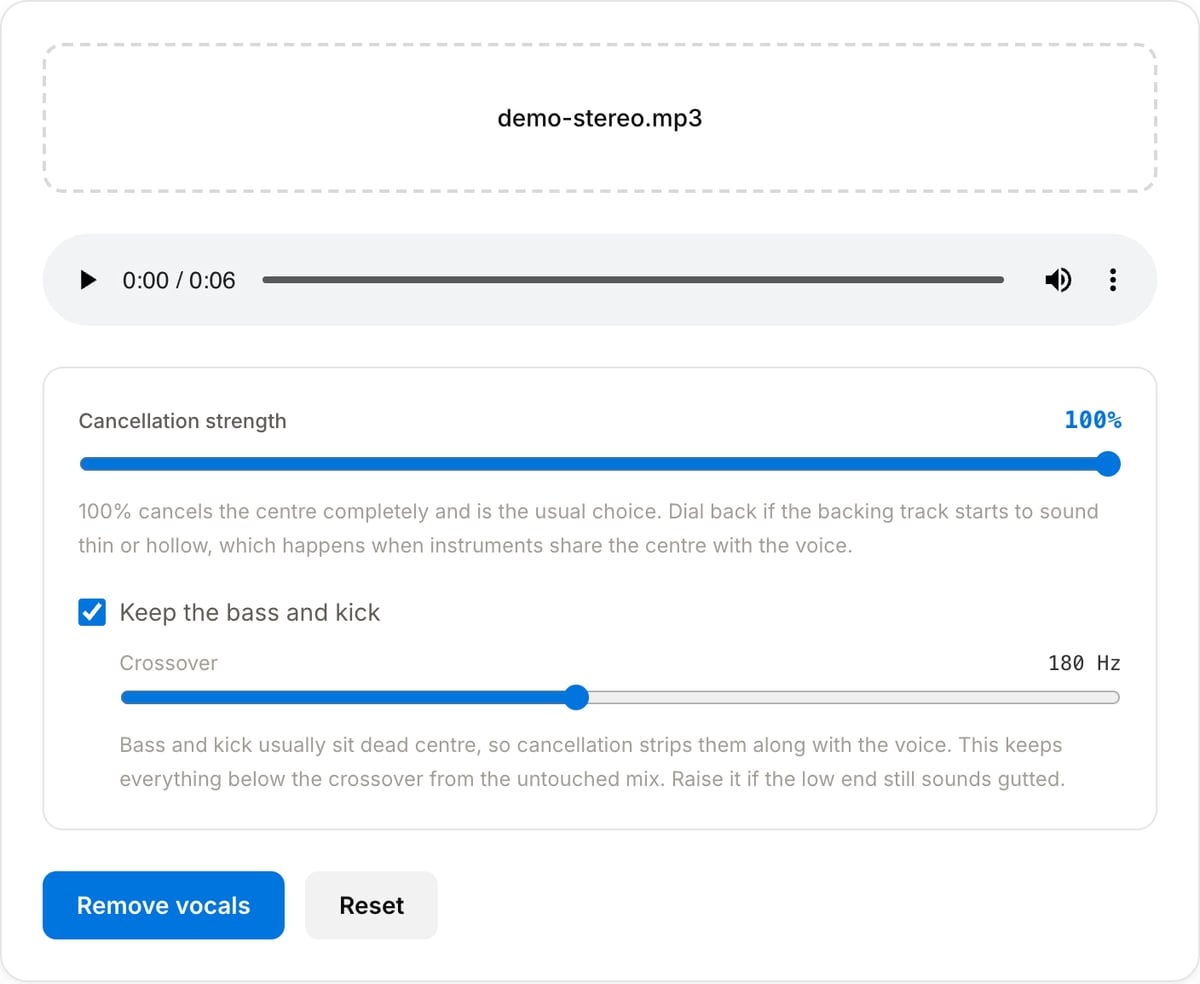1200x984 pixels.
Task: Mute the audio player volume
Action: tap(1058, 280)
